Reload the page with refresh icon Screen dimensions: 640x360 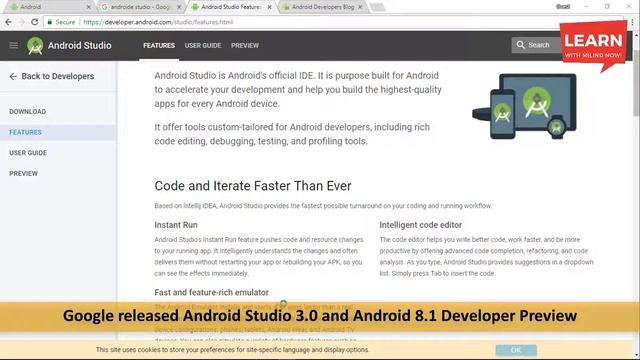coord(35,22)
